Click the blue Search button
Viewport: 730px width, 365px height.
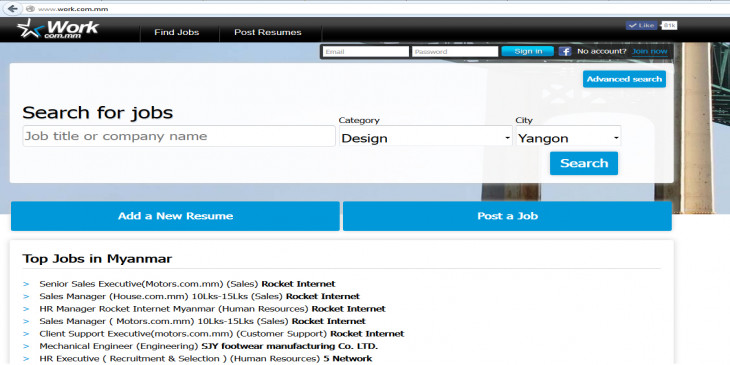[584, 163]
